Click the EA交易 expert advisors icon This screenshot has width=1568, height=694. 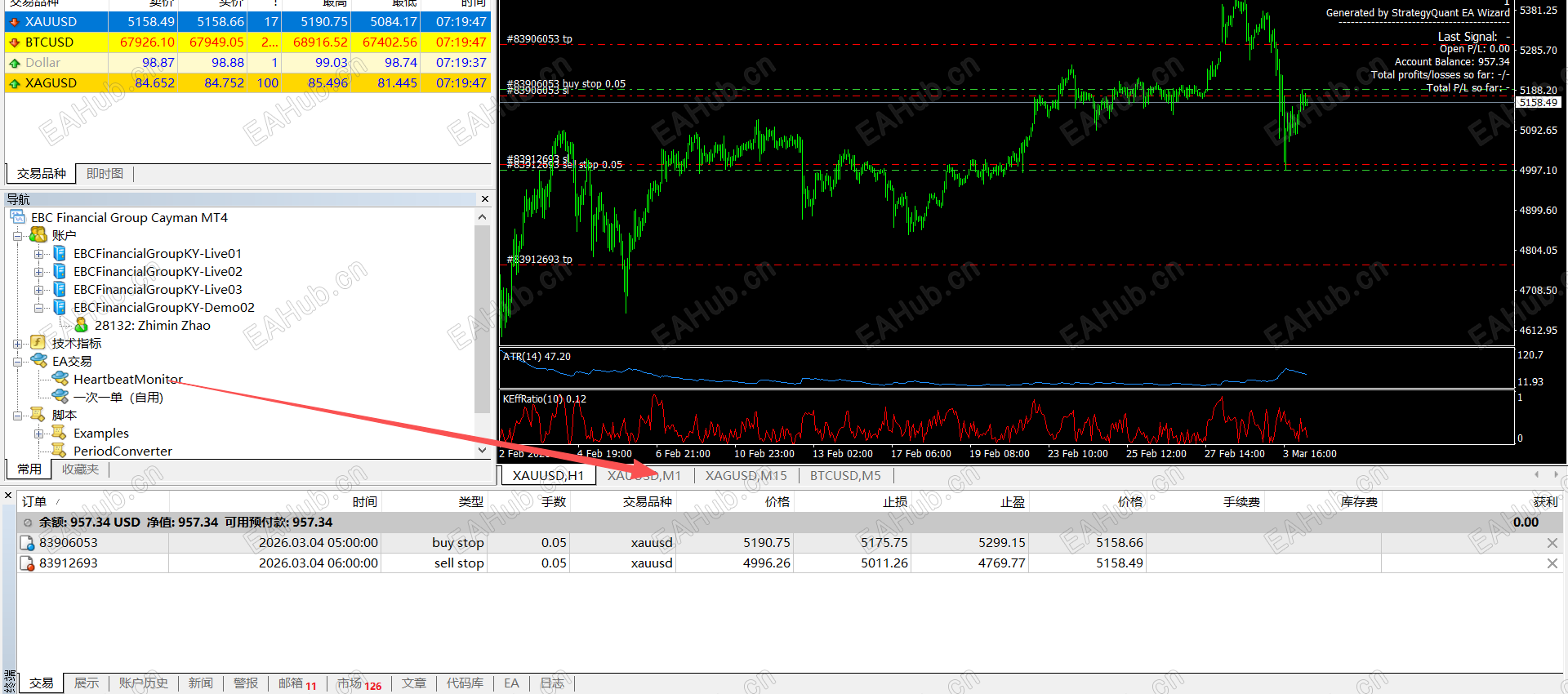point(38,361)
